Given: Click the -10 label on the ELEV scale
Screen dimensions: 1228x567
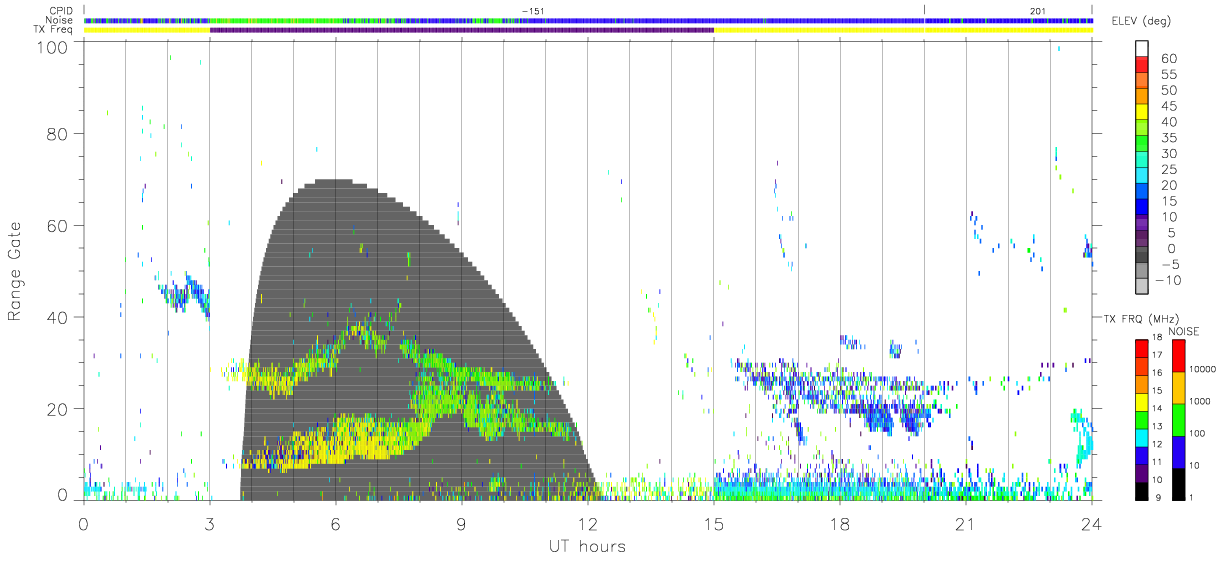Looking at the screenshot, I should pyautogui.click(x=1169, y=280).
